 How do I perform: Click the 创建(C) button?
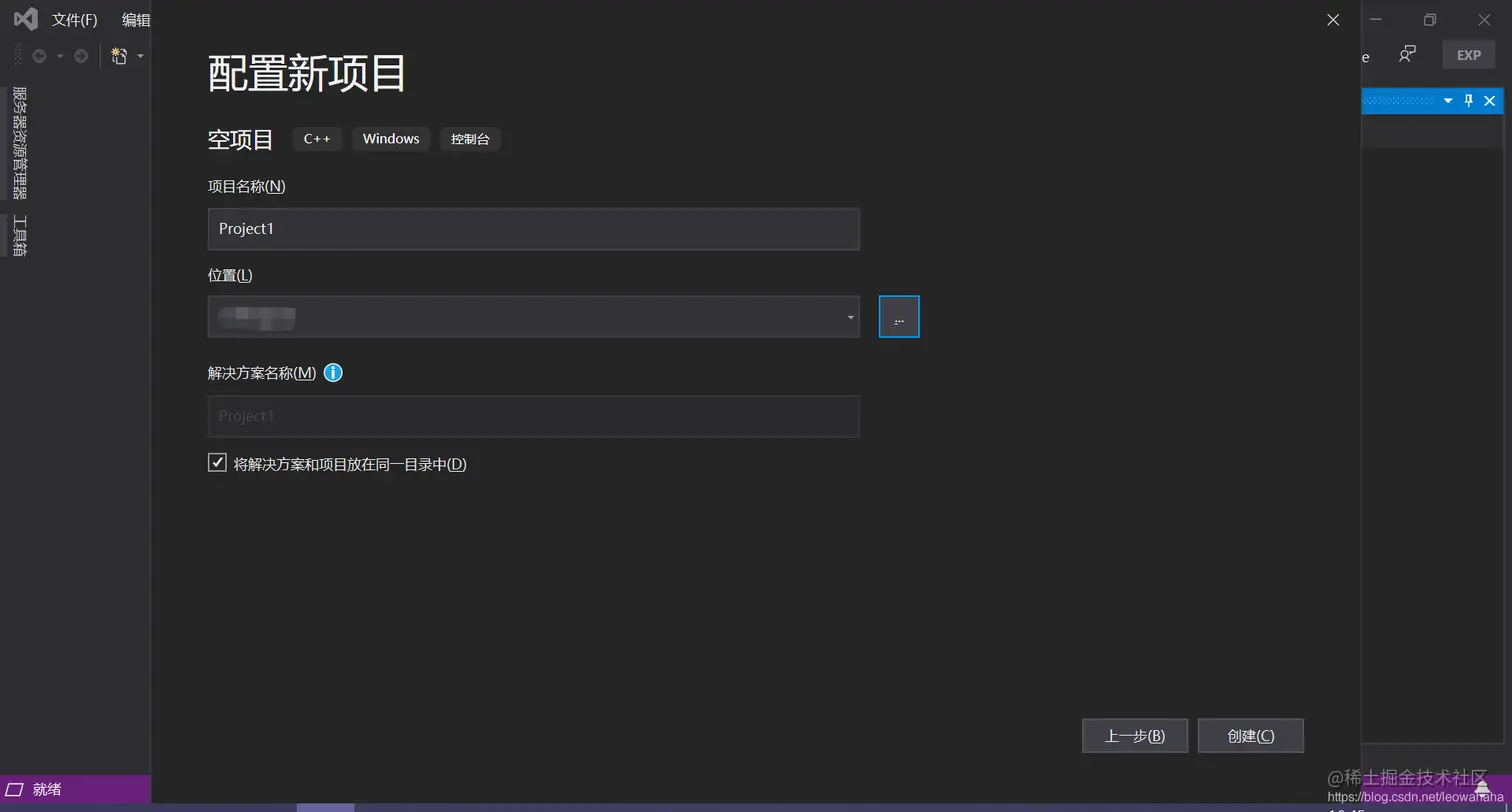click(x=1251, y=736)
